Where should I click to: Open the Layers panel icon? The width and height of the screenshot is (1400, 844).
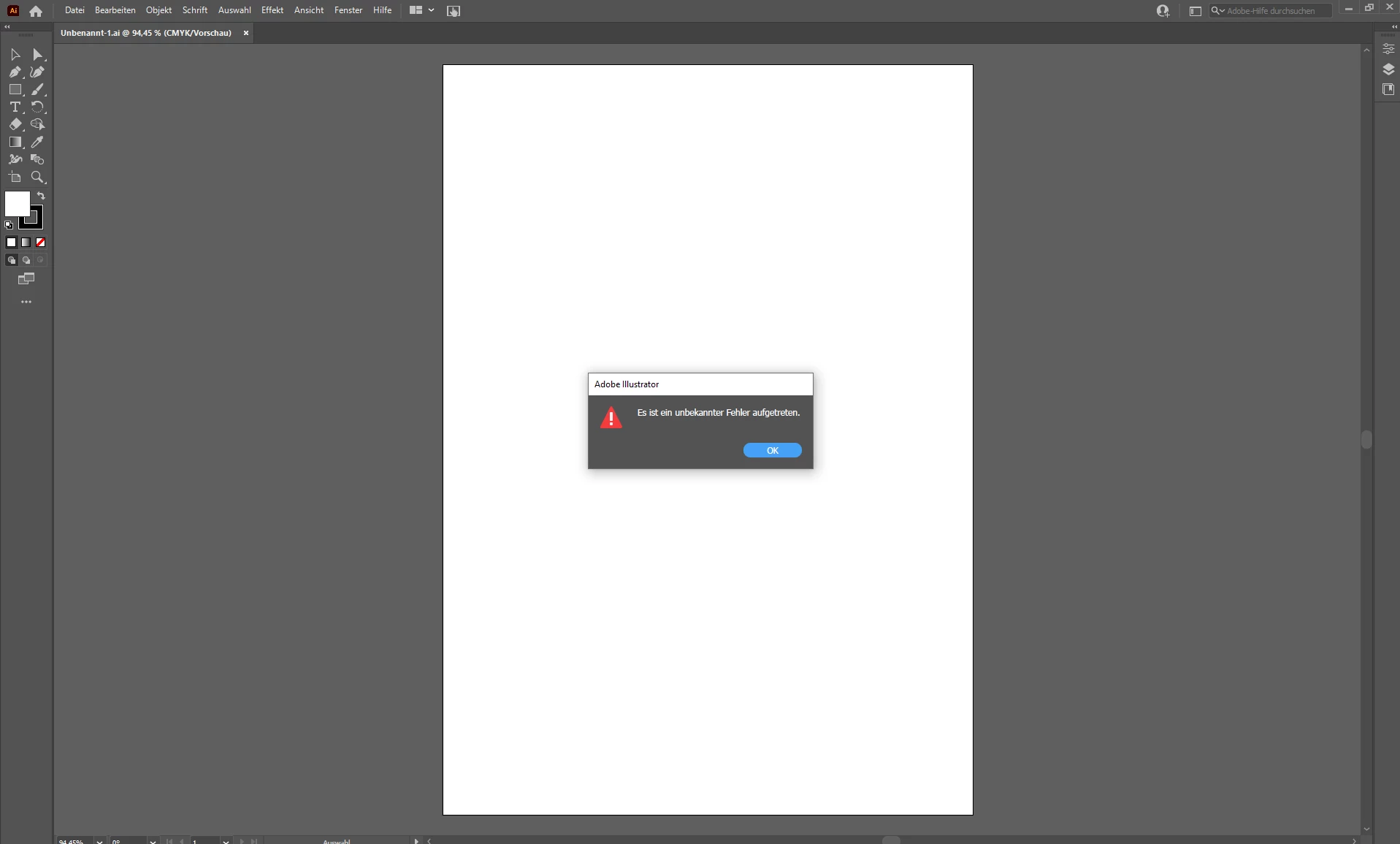[1388, 69]
